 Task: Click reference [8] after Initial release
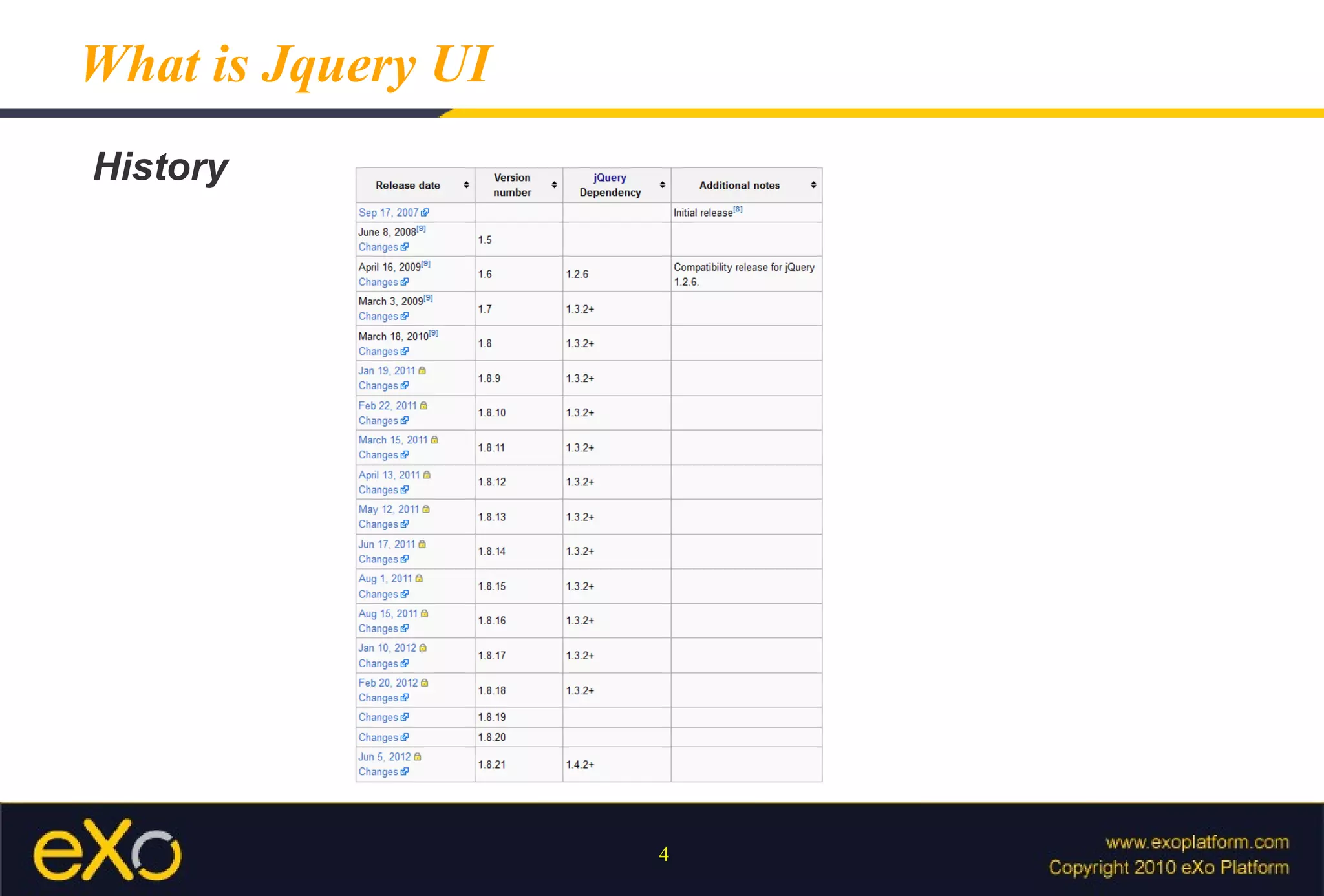point(738,209)
